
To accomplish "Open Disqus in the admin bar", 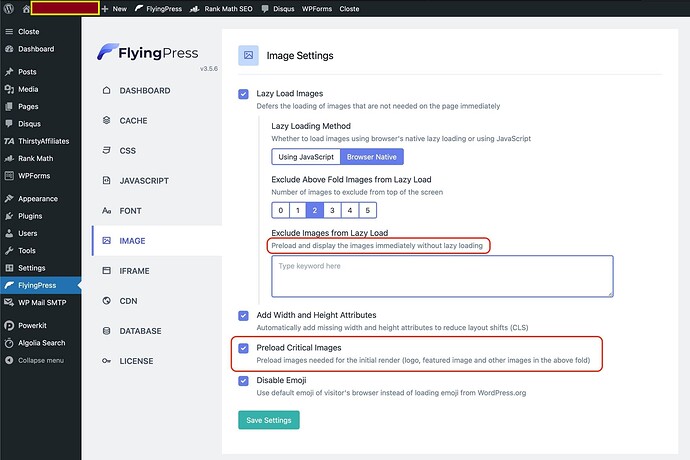I will click(278, 9).
